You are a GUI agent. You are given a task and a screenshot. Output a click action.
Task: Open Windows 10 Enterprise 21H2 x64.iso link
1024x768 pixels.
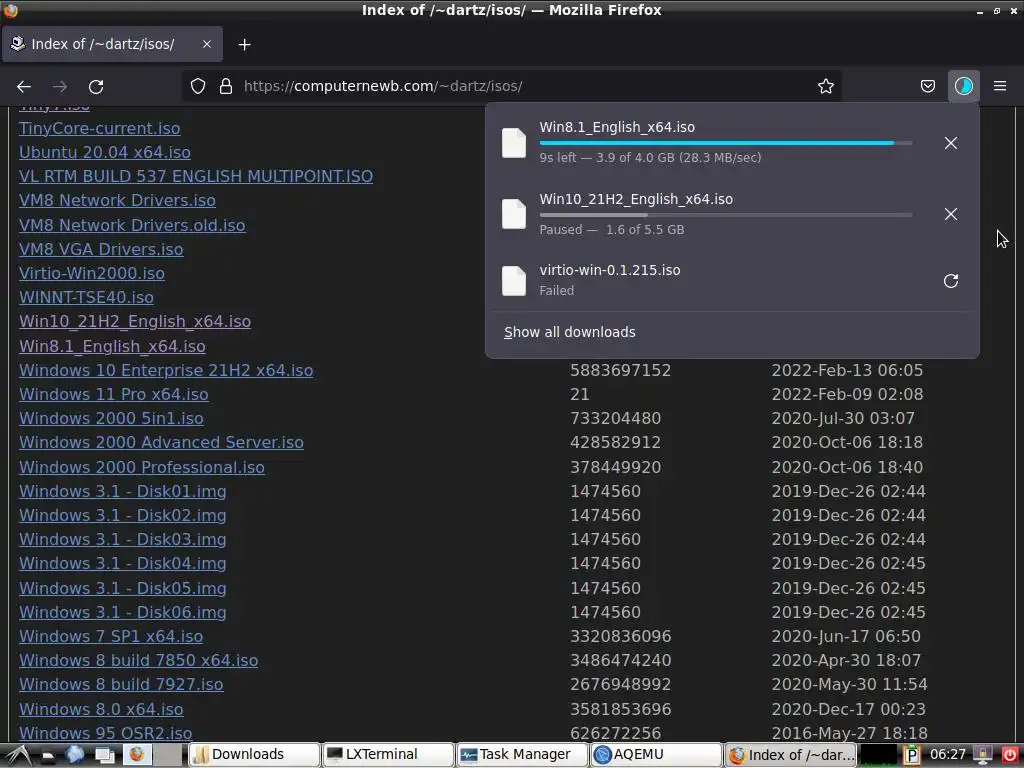[166, 370]
